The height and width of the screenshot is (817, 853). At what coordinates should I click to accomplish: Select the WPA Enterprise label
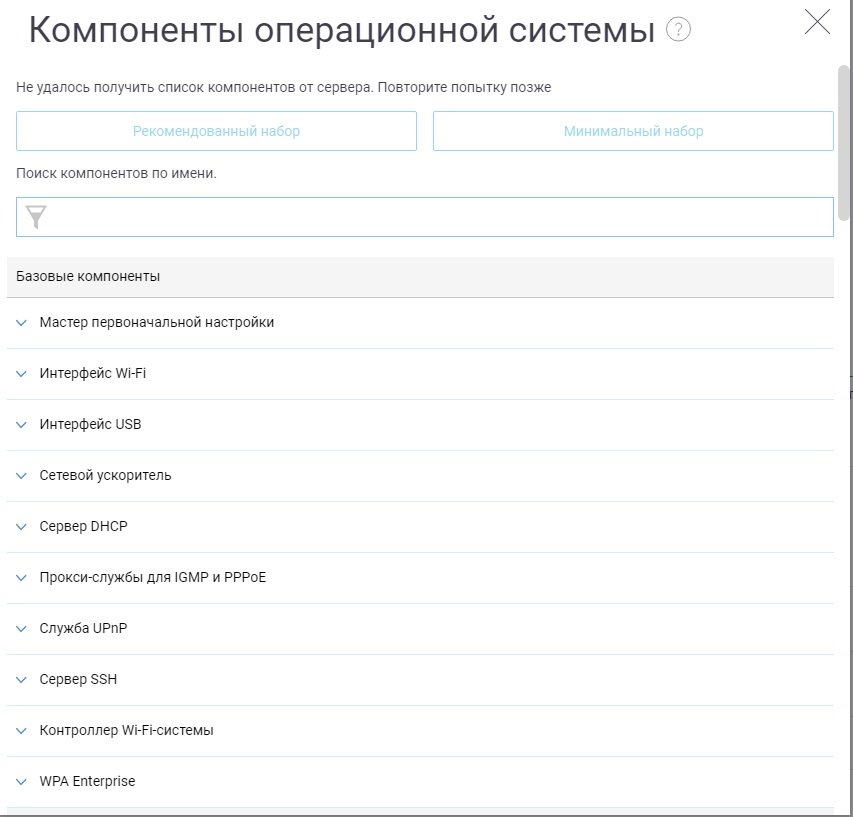coord(87,781)
